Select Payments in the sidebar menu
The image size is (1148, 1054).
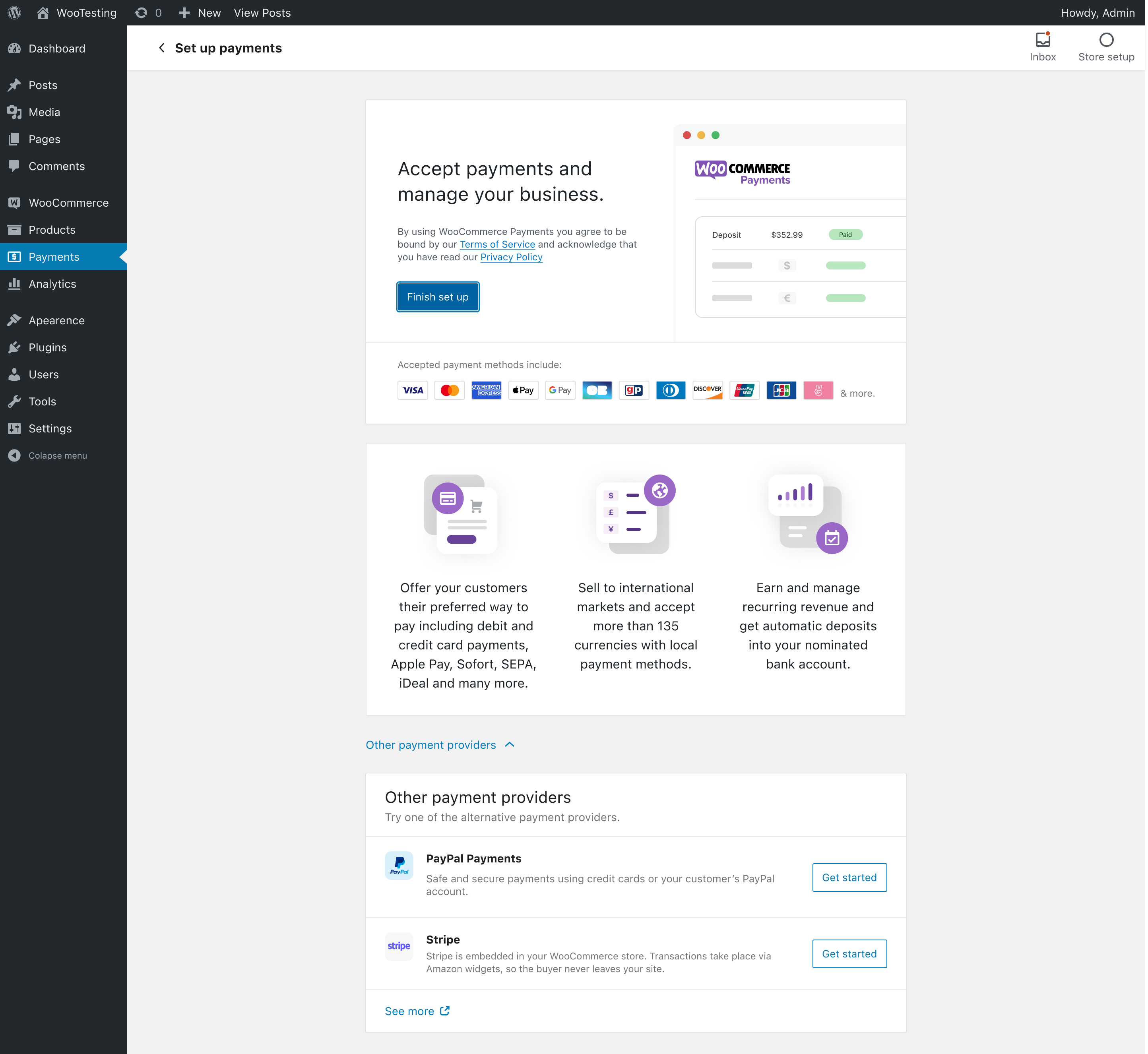click(x=54, y=257)
